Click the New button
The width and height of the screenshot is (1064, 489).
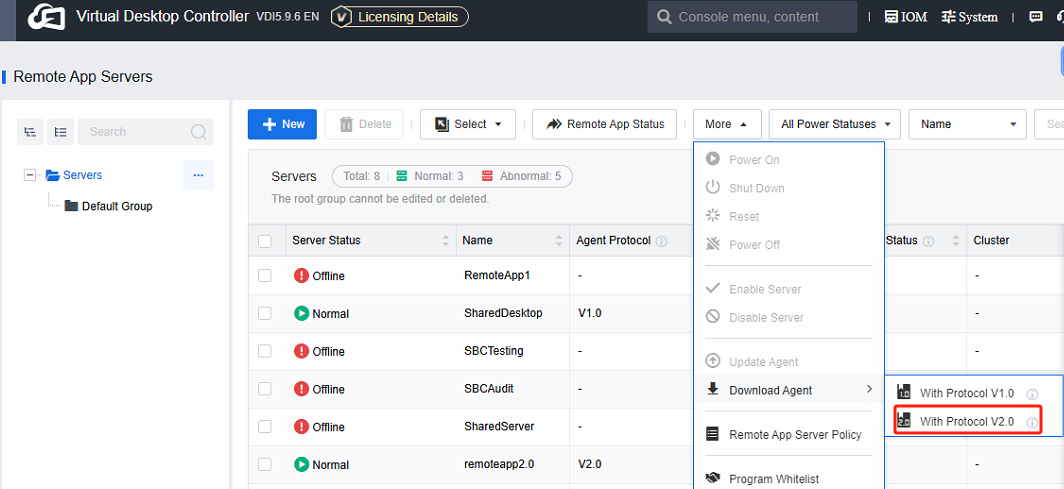282,124
